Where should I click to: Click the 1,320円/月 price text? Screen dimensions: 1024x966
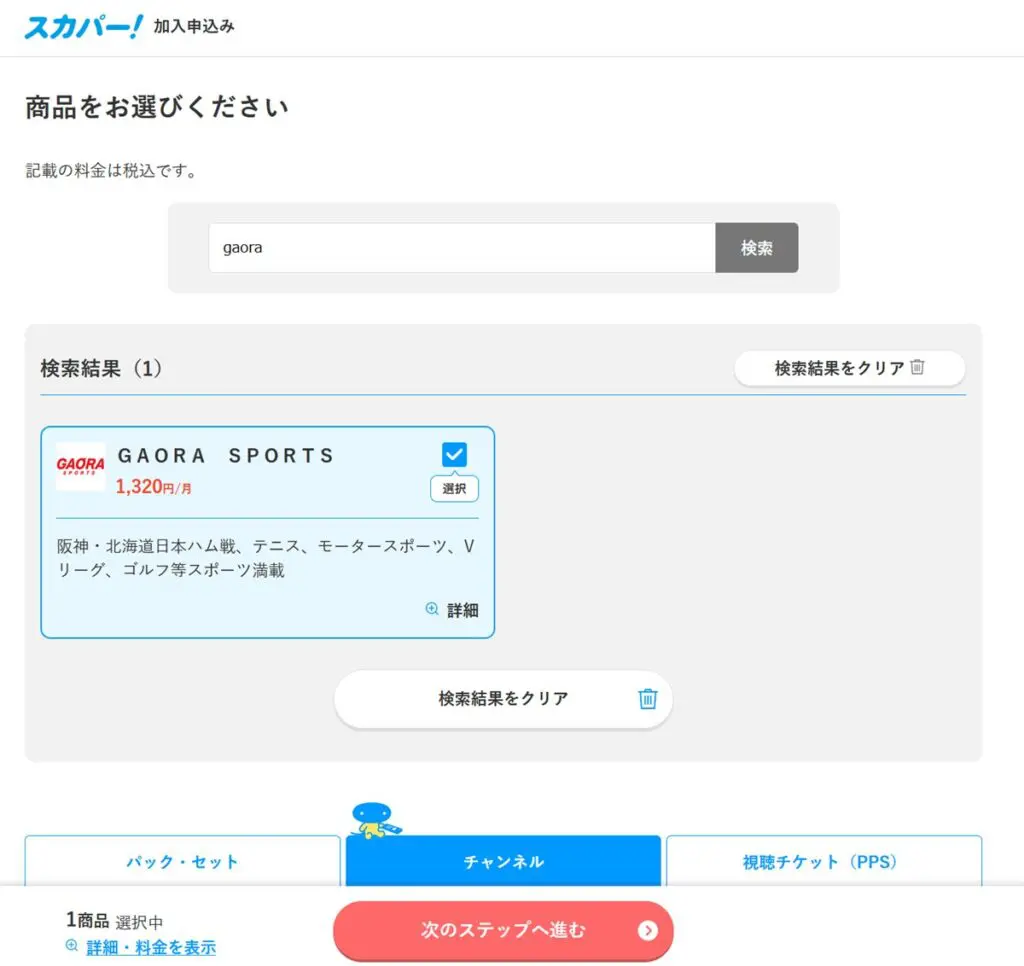[x=153, y=487]
